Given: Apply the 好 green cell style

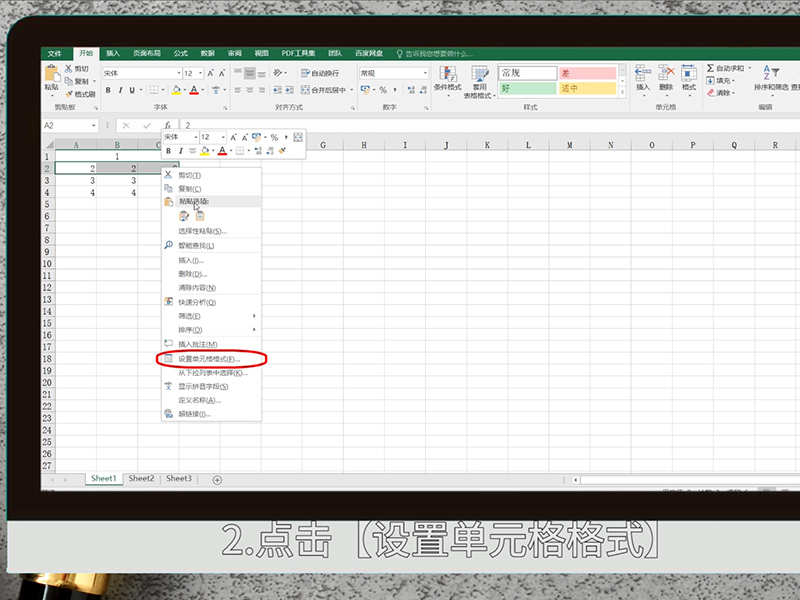Looking at the screenshot, I should pos(527,88).
